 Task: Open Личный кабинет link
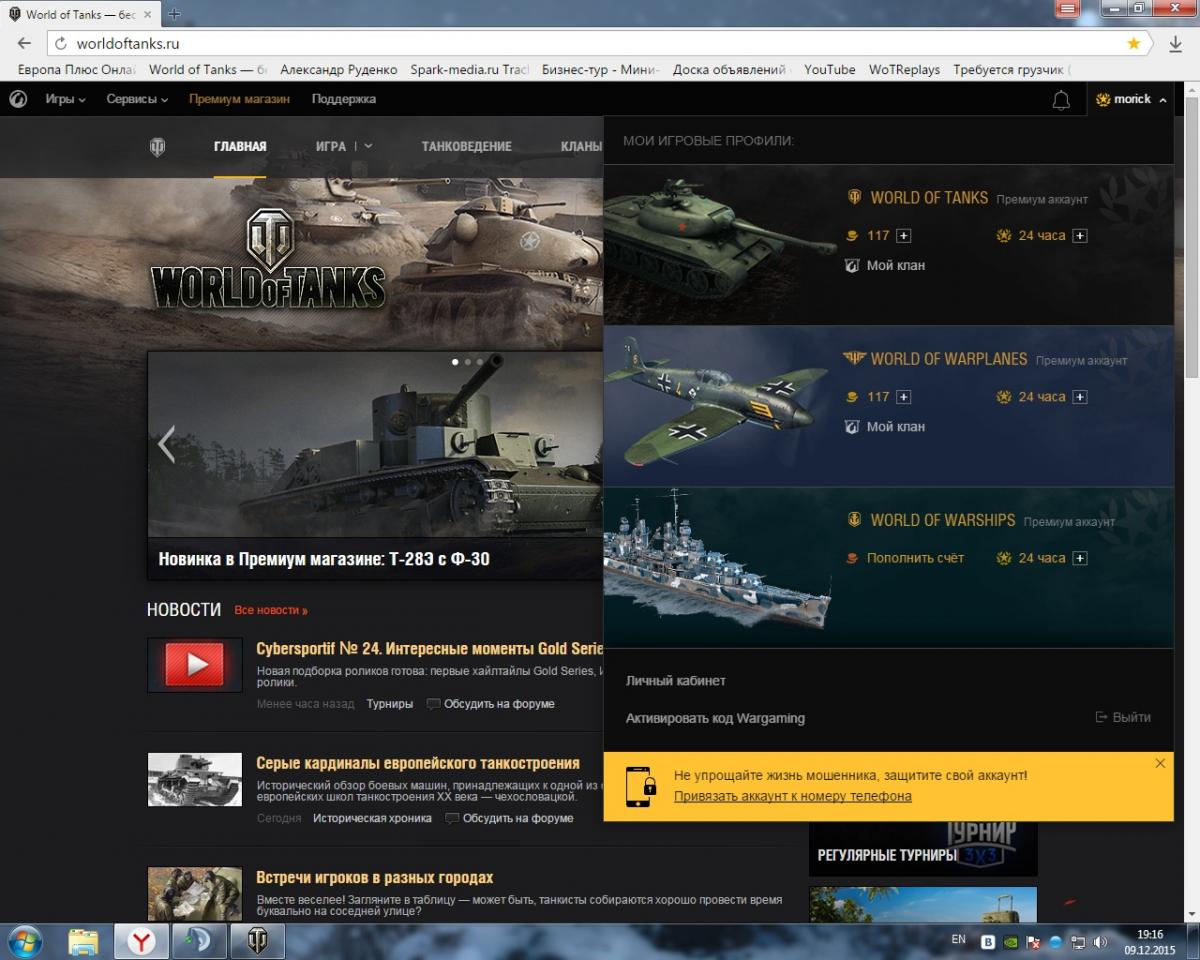[x=676, y=681]
